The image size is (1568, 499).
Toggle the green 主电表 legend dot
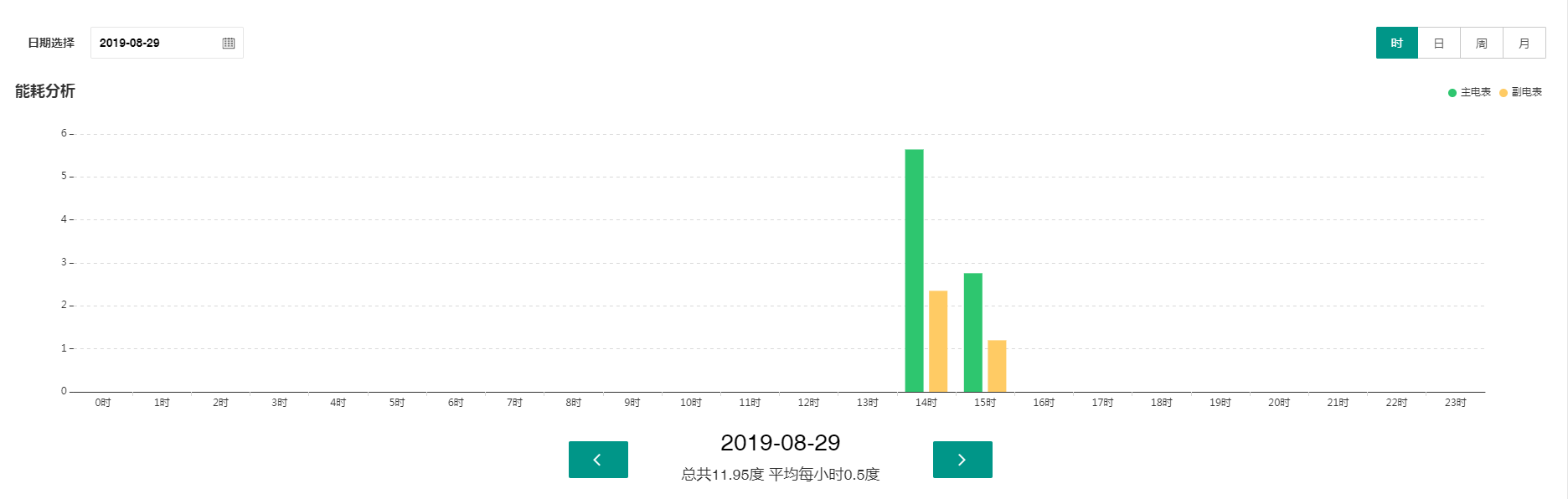click(x=1452, y=93)
